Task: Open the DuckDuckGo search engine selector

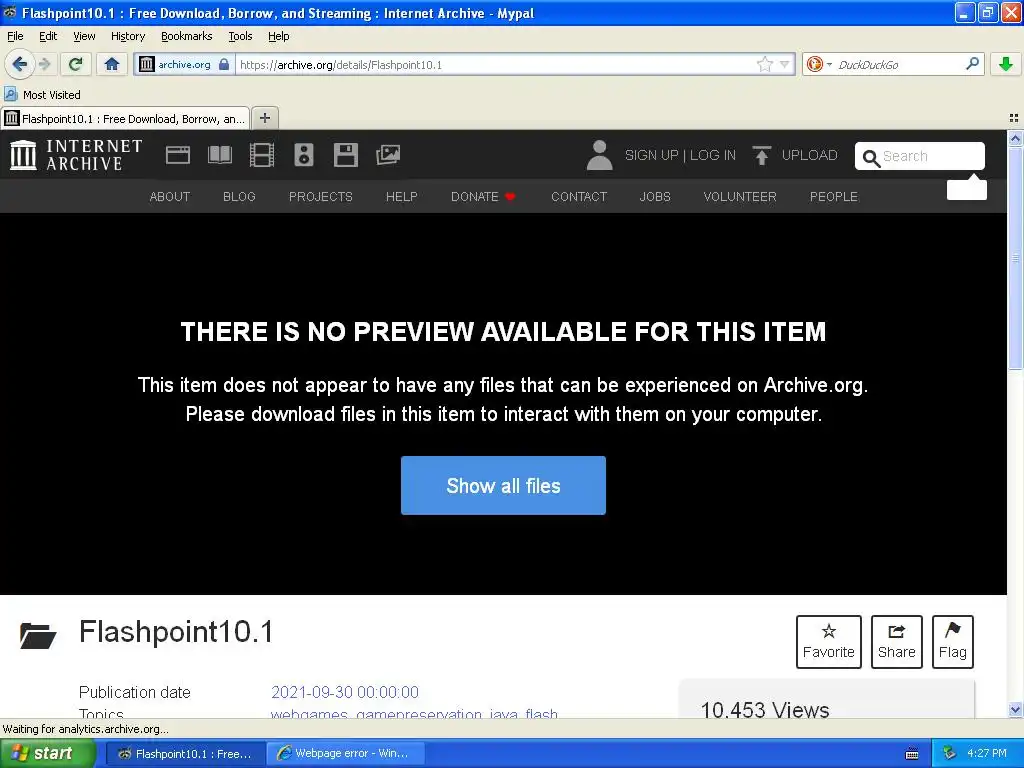Action: (x=818, y=64)
